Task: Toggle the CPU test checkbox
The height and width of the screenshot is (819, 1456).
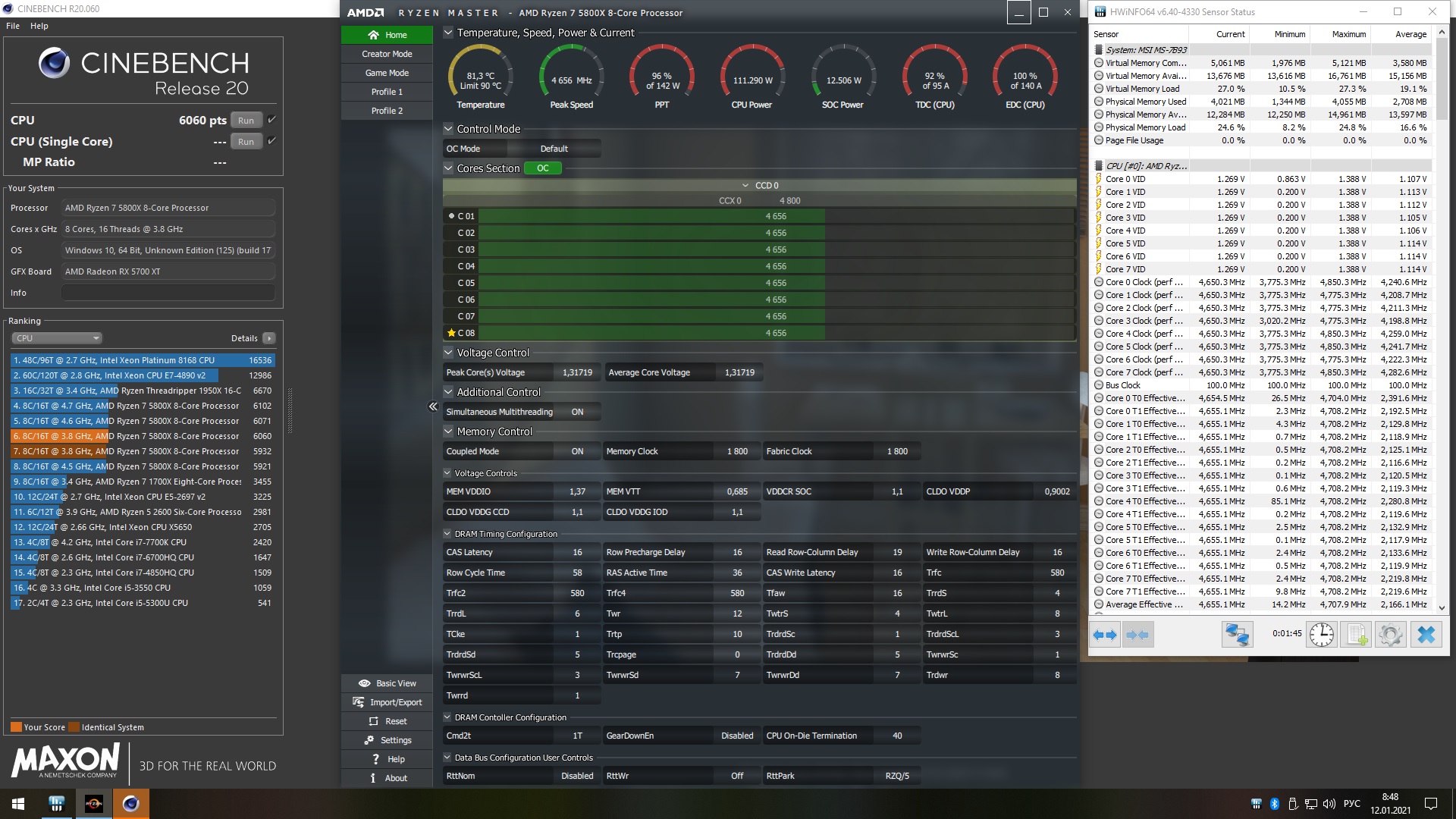Action: click(x=271, y=120)
